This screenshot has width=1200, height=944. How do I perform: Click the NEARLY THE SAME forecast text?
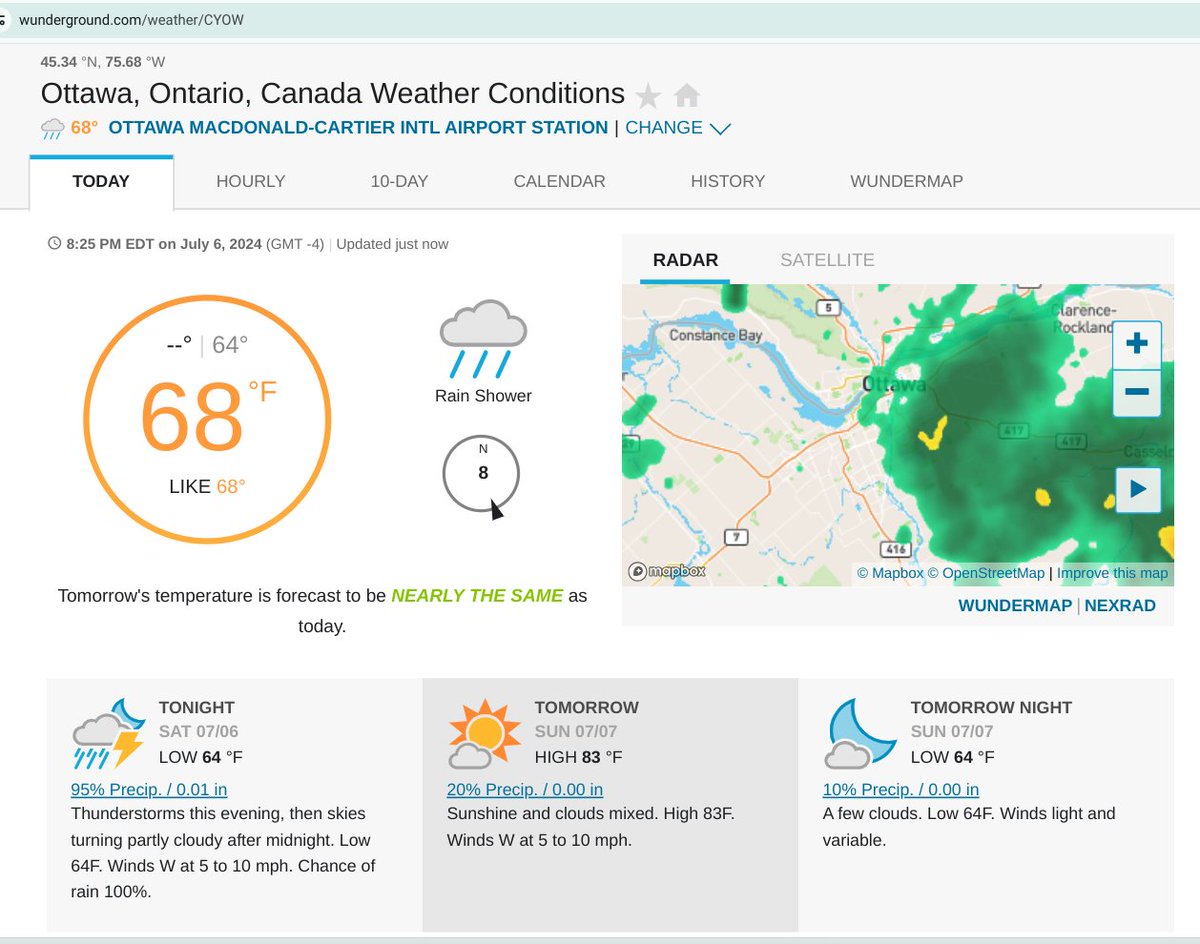coord(477,595)
